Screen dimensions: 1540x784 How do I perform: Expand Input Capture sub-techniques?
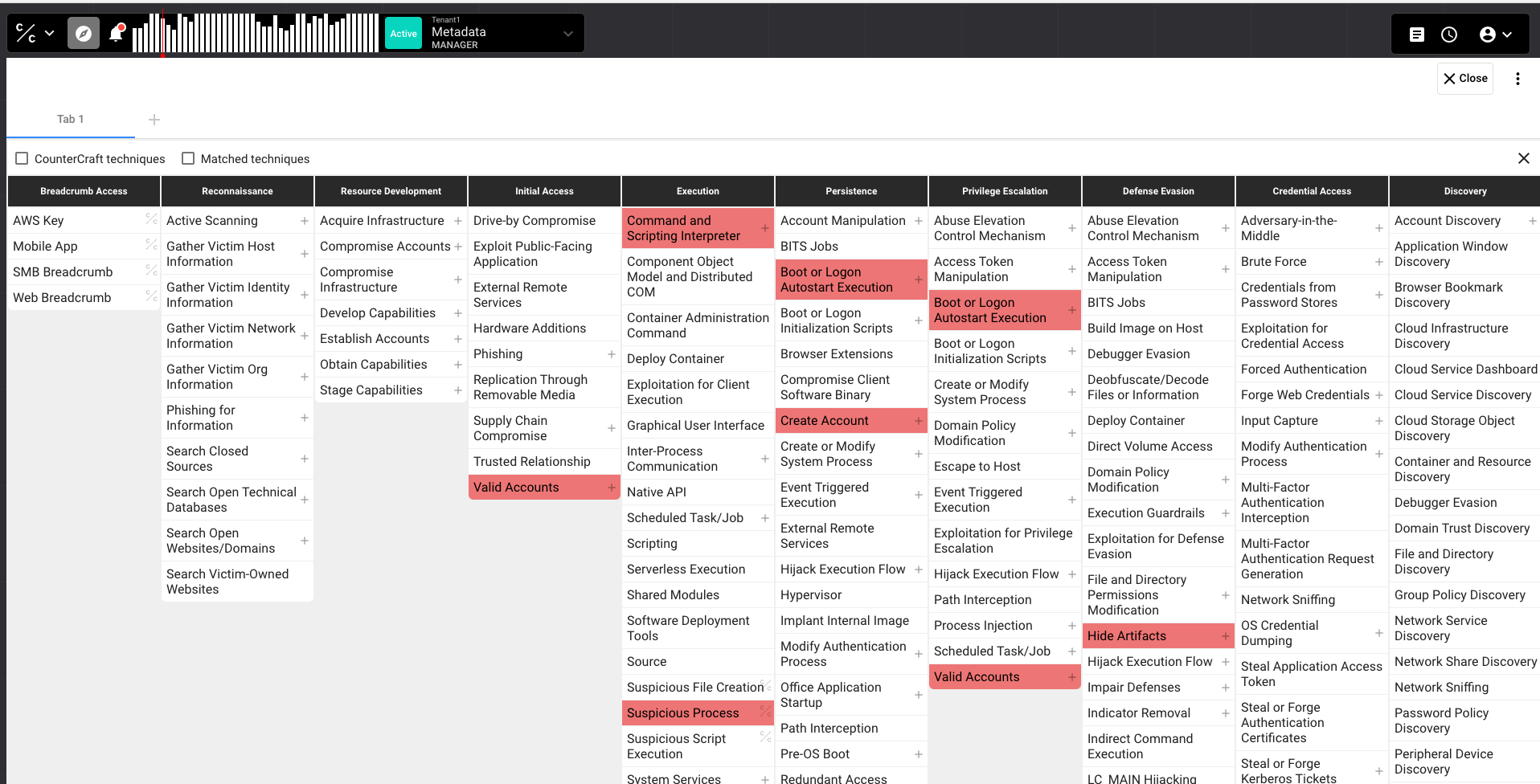click(1379, 421)
